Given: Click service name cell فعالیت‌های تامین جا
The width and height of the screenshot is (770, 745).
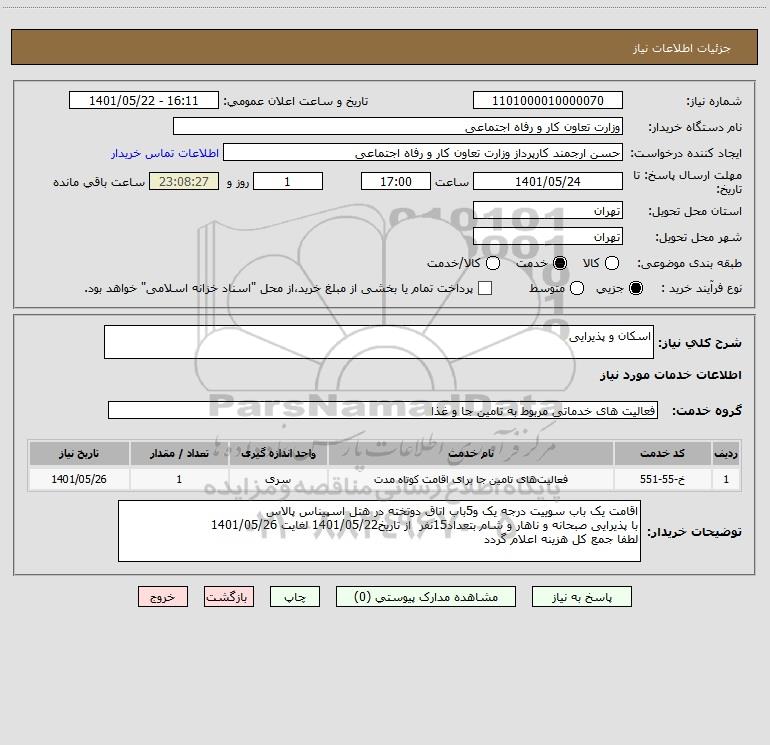Looking at the screenshot, I should (471, 479).
